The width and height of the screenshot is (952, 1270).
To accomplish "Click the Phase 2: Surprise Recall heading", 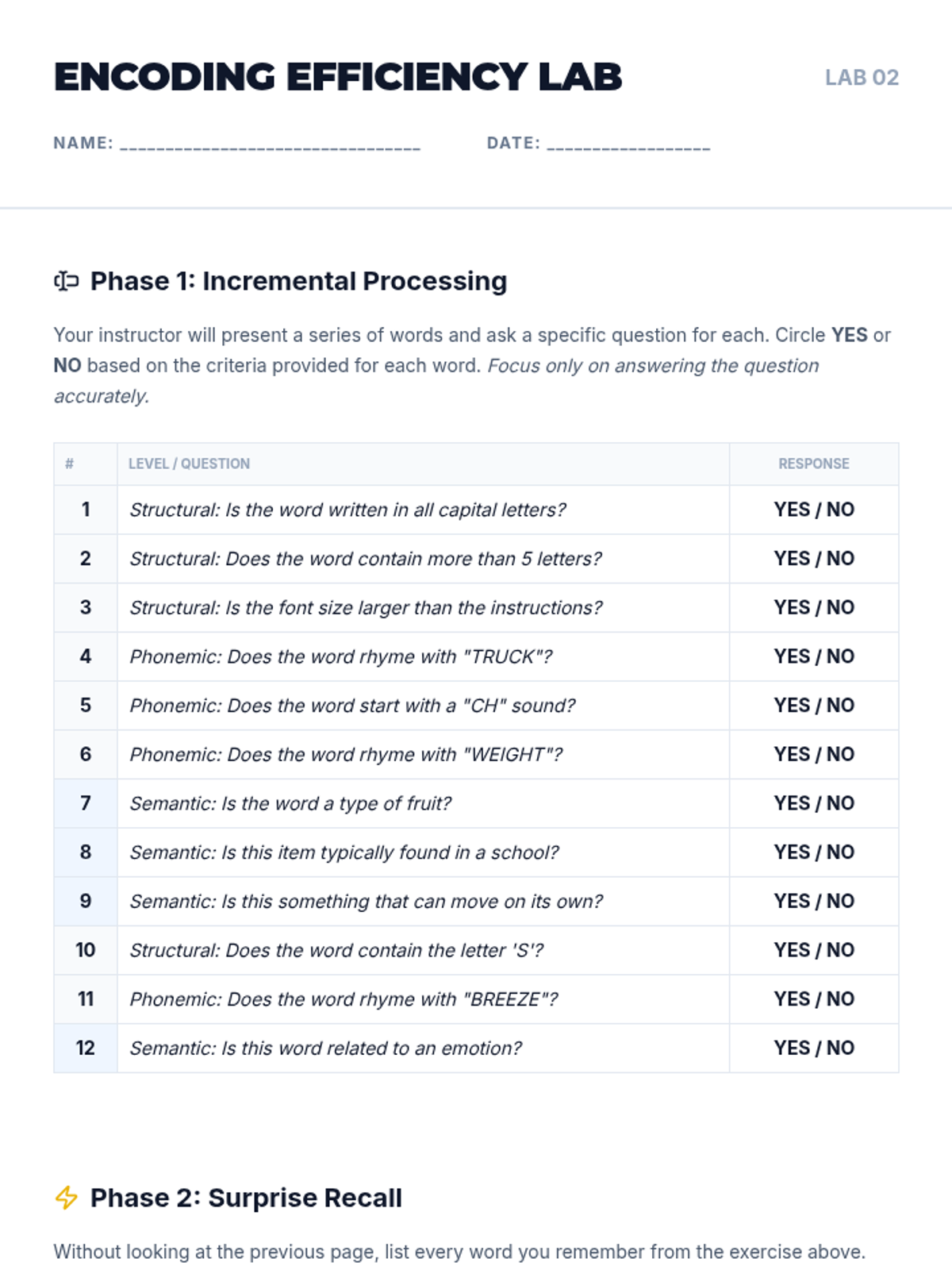I will pos(246,1198).
